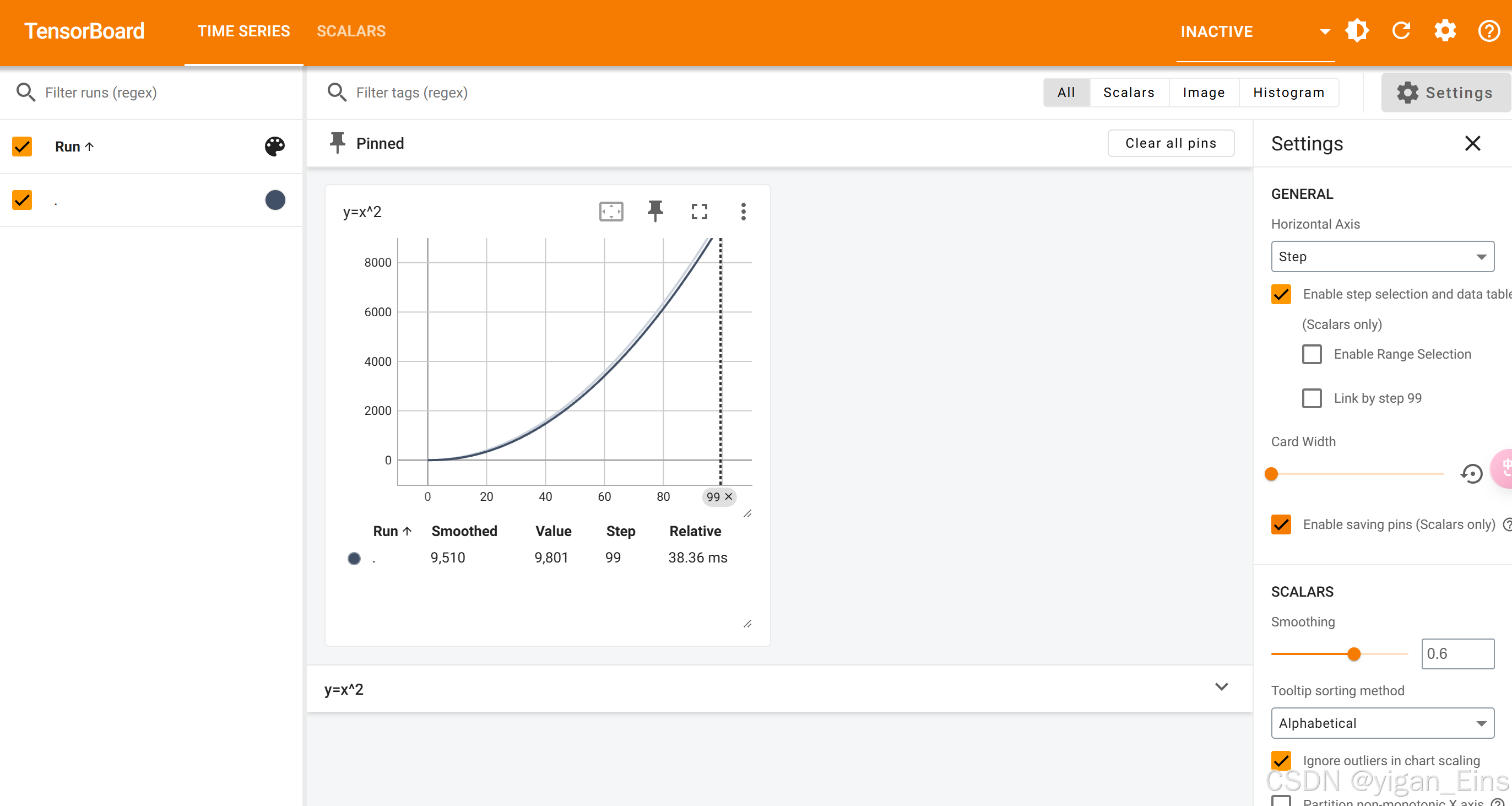Toggle full-size view of y=x^2 chart
This screenshot has height=806, width=1512.
click(x=699, y=212)
